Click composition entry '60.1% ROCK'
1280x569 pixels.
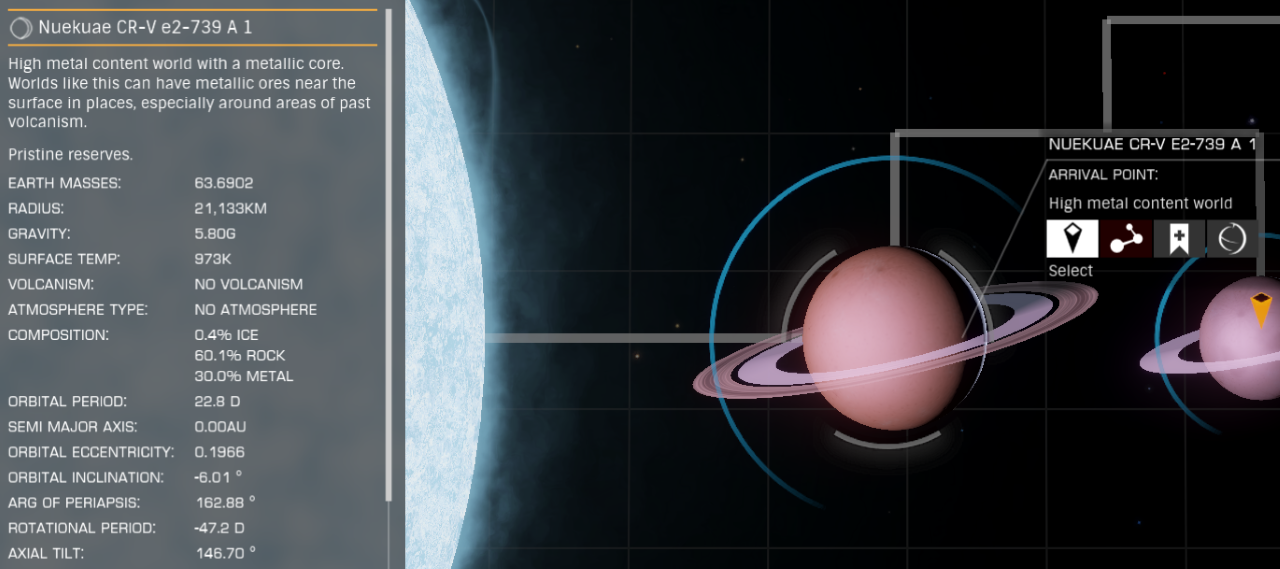[240, 356]
